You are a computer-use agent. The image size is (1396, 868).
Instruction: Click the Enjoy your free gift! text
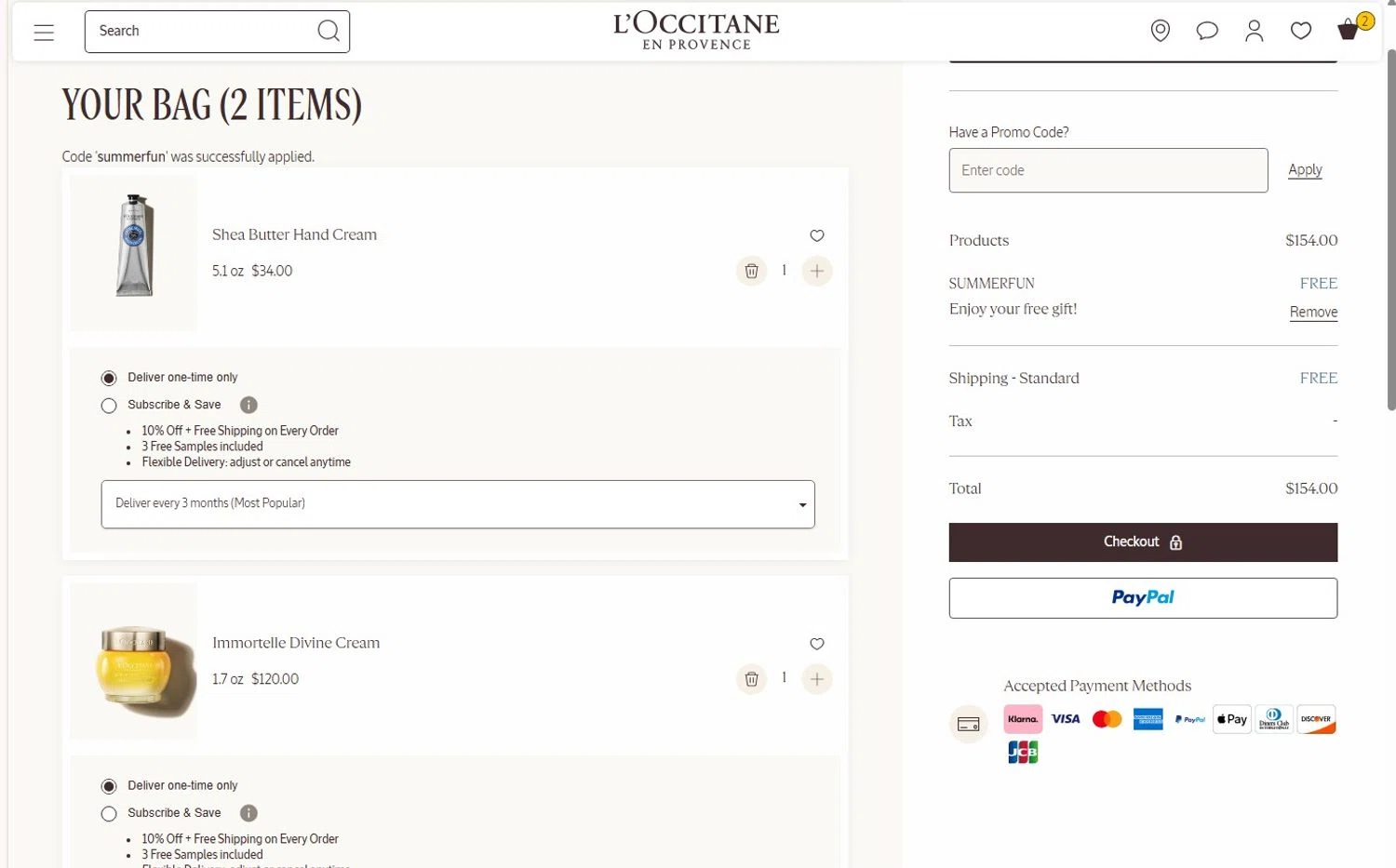1013,309
